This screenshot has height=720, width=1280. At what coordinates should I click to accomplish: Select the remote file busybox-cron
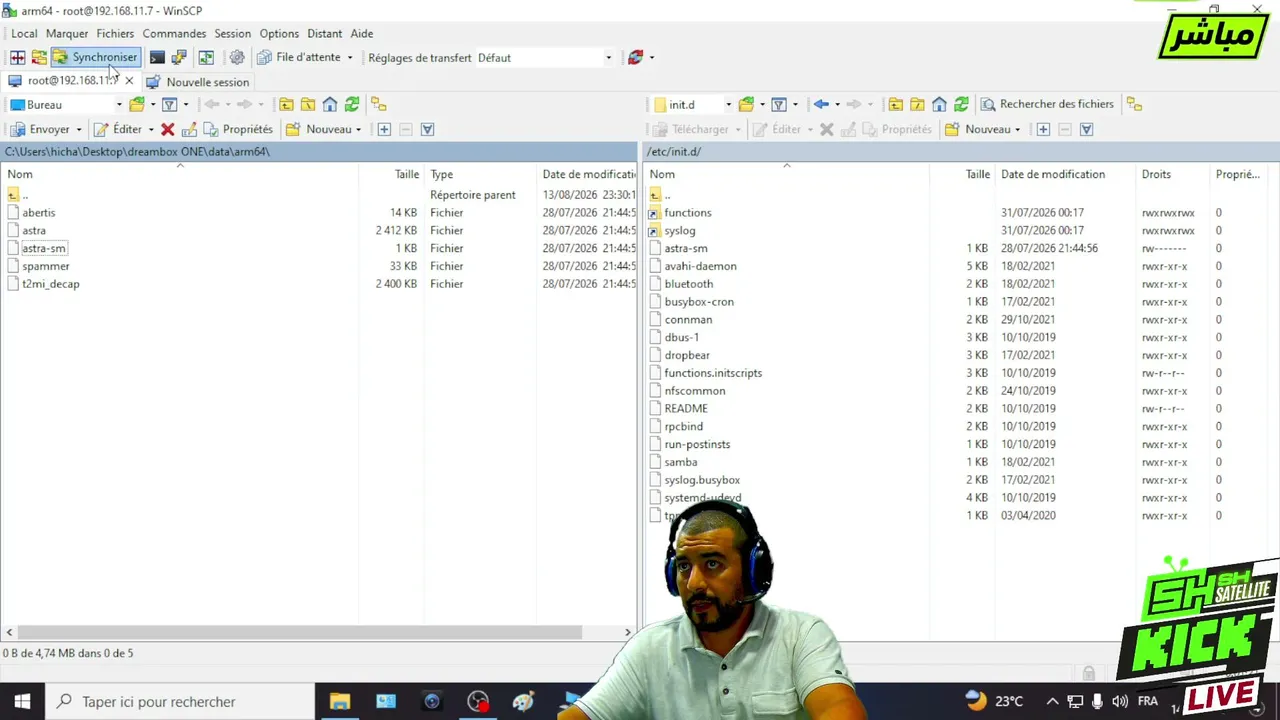click(x=699, y=302)
